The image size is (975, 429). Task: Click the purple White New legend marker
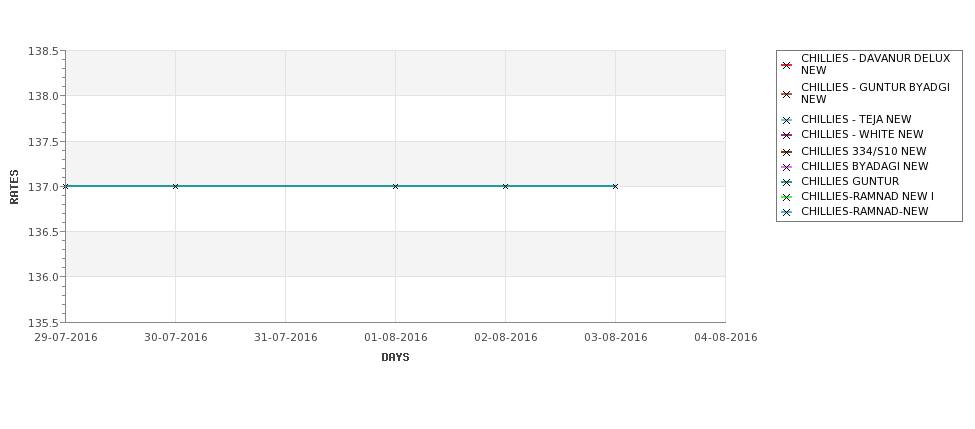pos(787,136)
